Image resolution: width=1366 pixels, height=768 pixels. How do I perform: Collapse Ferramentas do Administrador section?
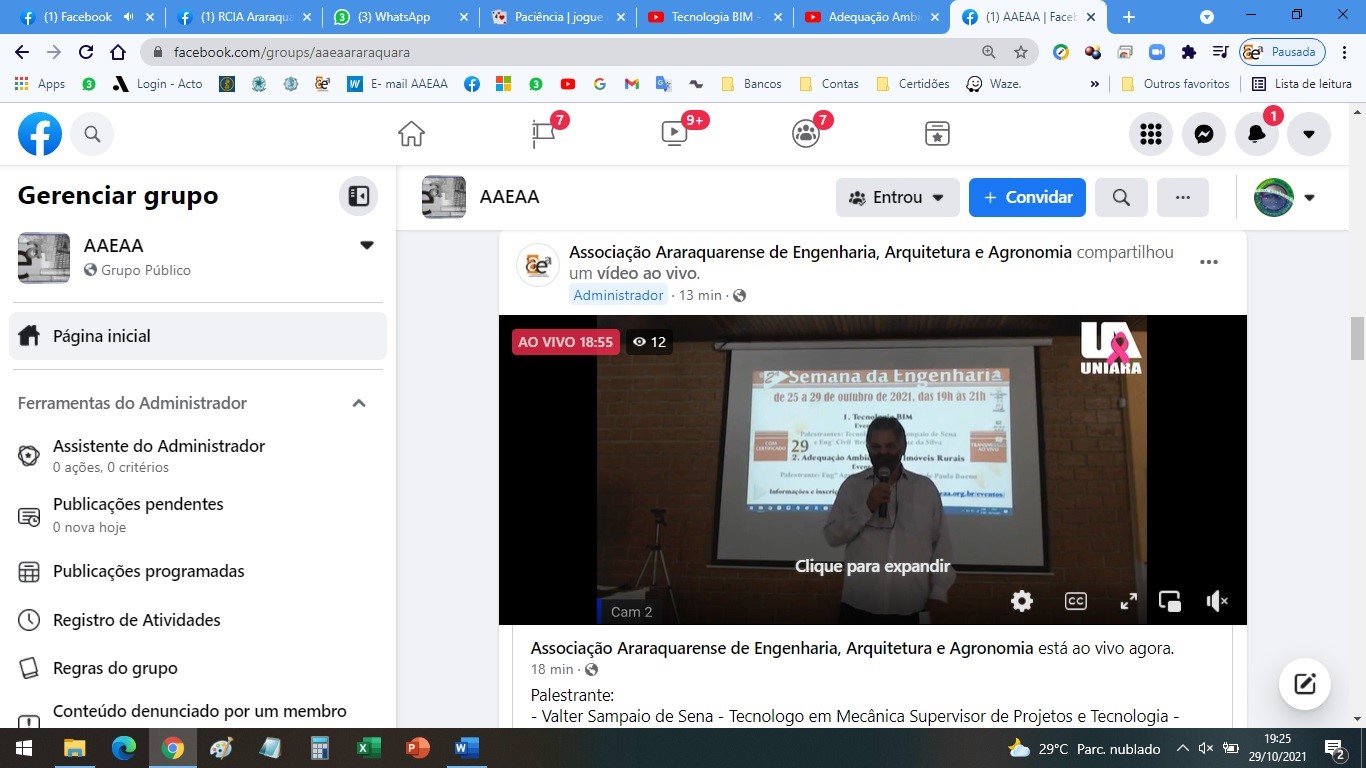(x=359, y=403)
